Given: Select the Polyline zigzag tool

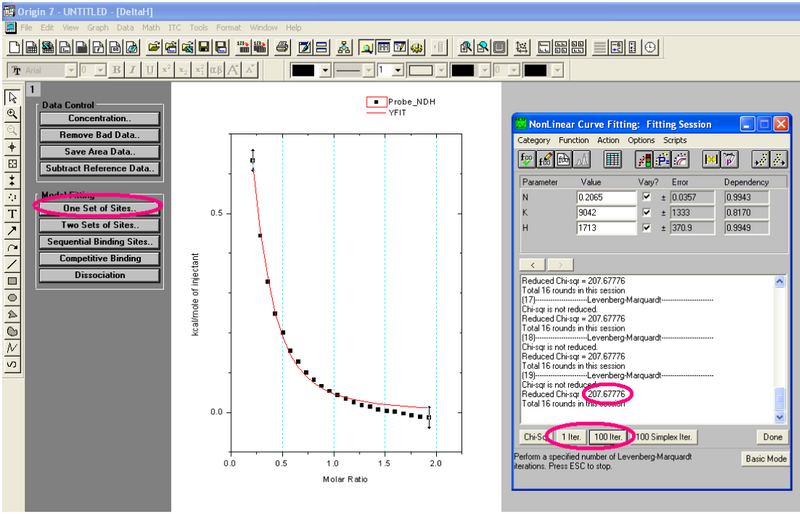Looking at the screenshot, I should pyautogui.click(x=12, y=348).
